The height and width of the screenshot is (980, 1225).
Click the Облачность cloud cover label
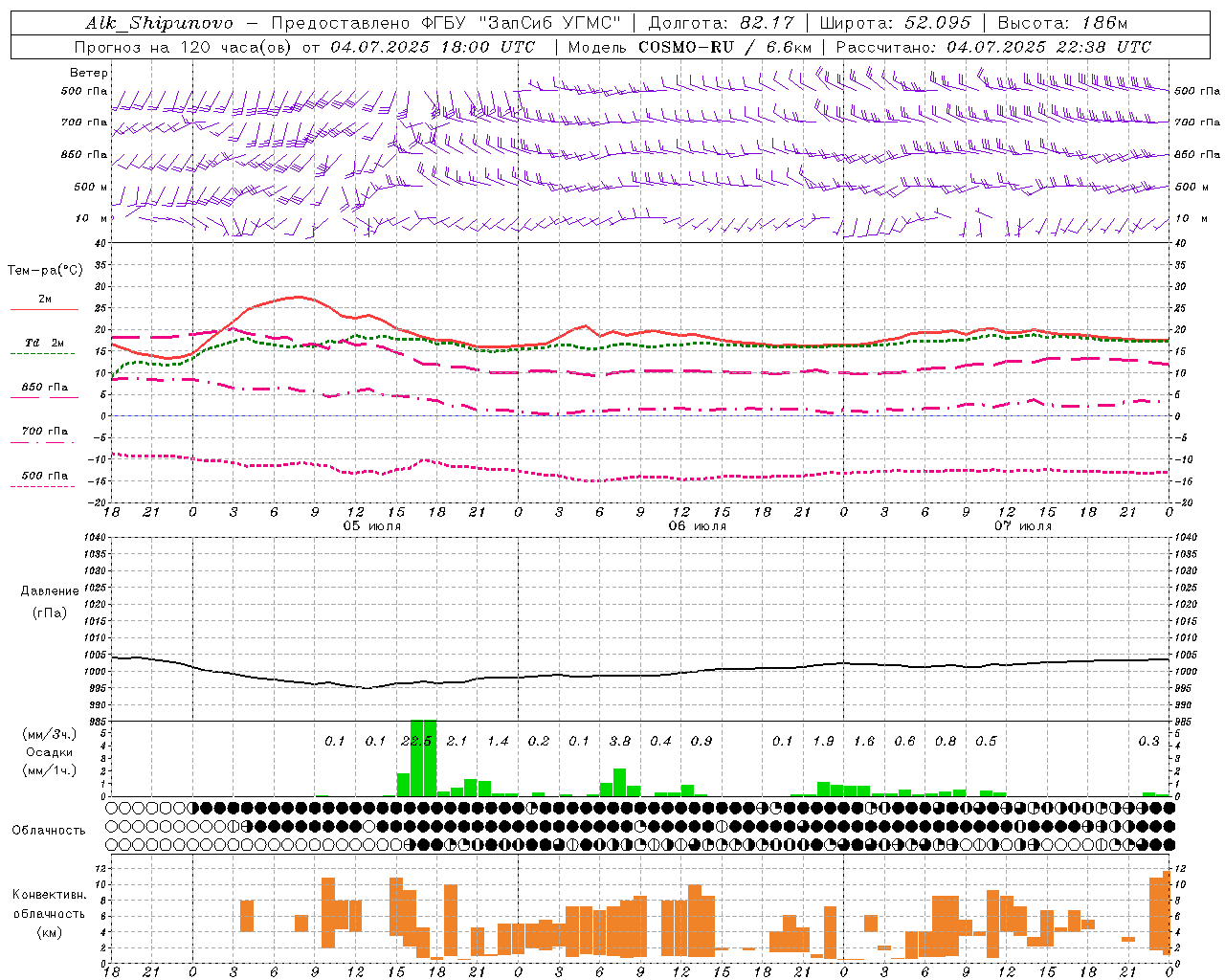(49, 830)
